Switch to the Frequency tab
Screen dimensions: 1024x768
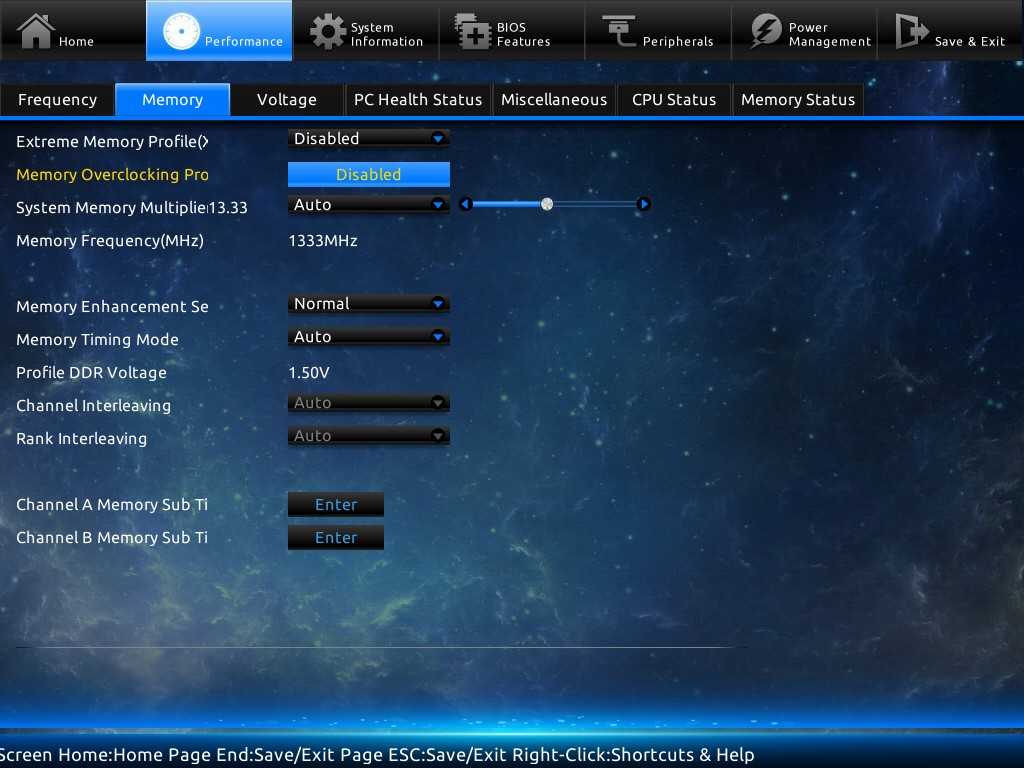point(57,100)
